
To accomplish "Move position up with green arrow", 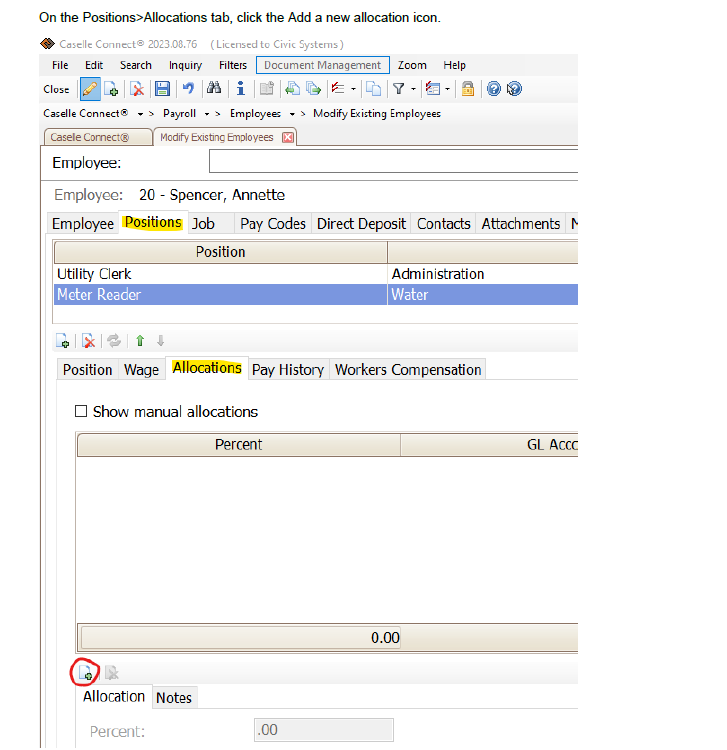I will tap(140, 341).
